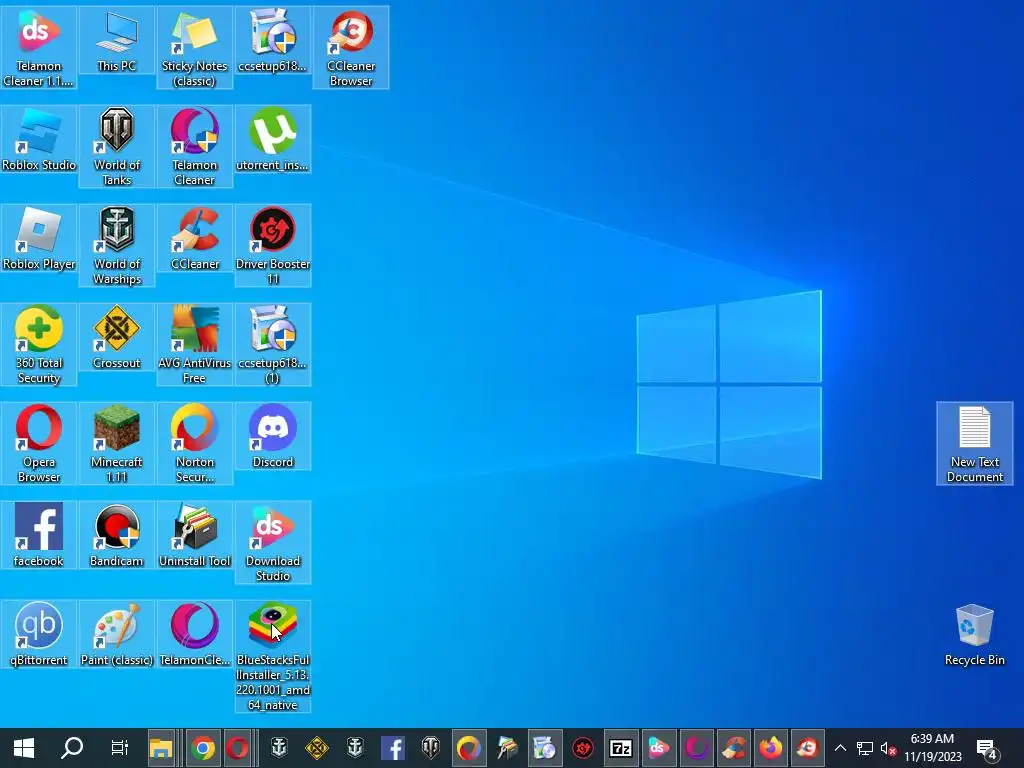This screenshot has height=768, width=1024.
Task: Launch Crossout from the taskbar
Action: 317,748
